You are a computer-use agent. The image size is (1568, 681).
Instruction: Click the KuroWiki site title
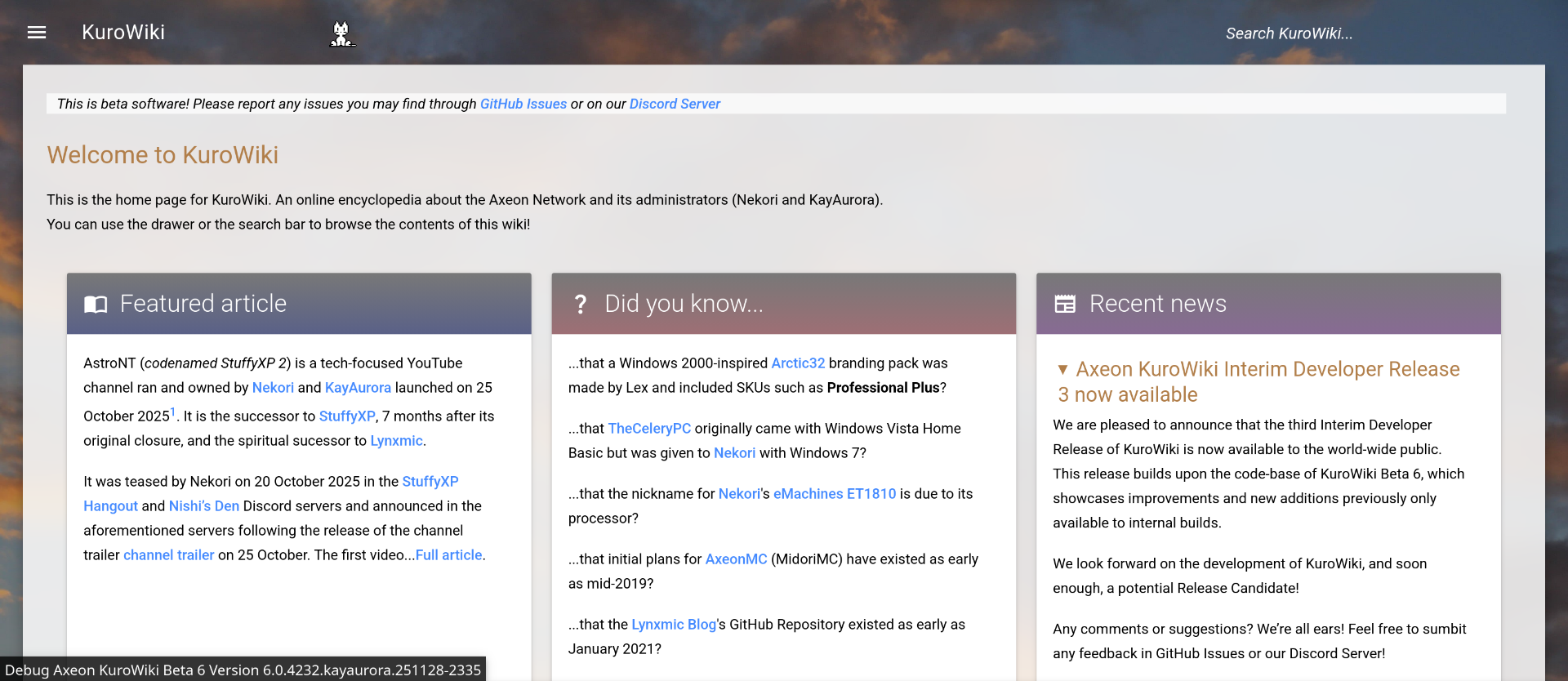point(123,33)
